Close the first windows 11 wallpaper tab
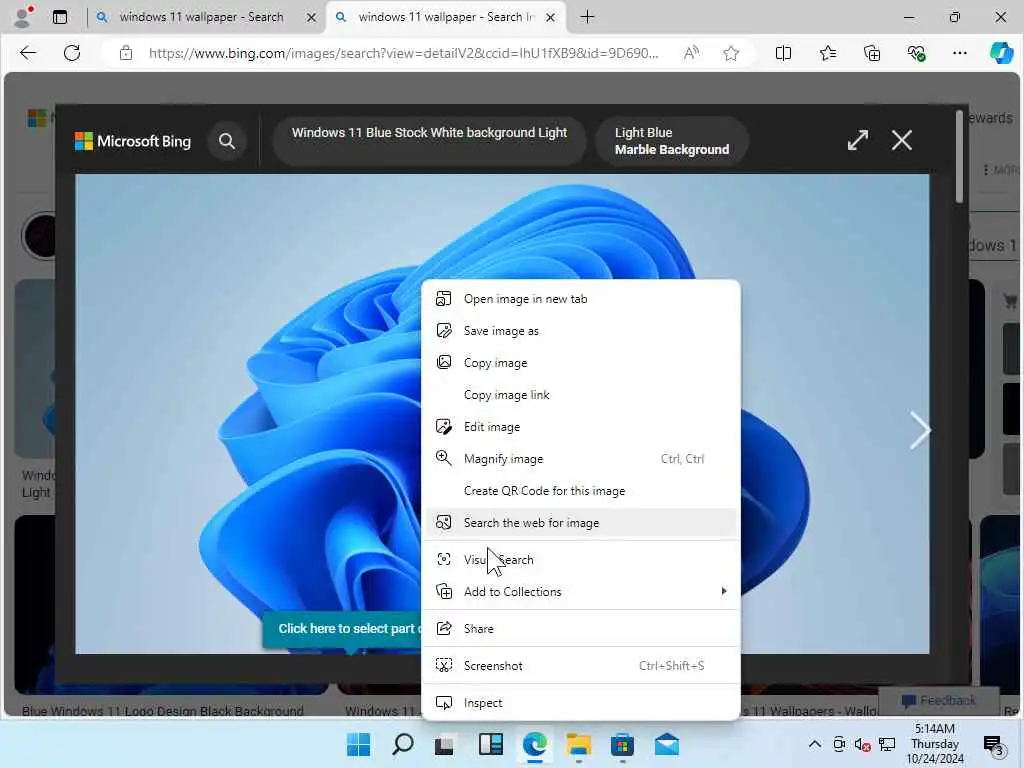This screenshot has height=768, width=1024. coord(312,18)
